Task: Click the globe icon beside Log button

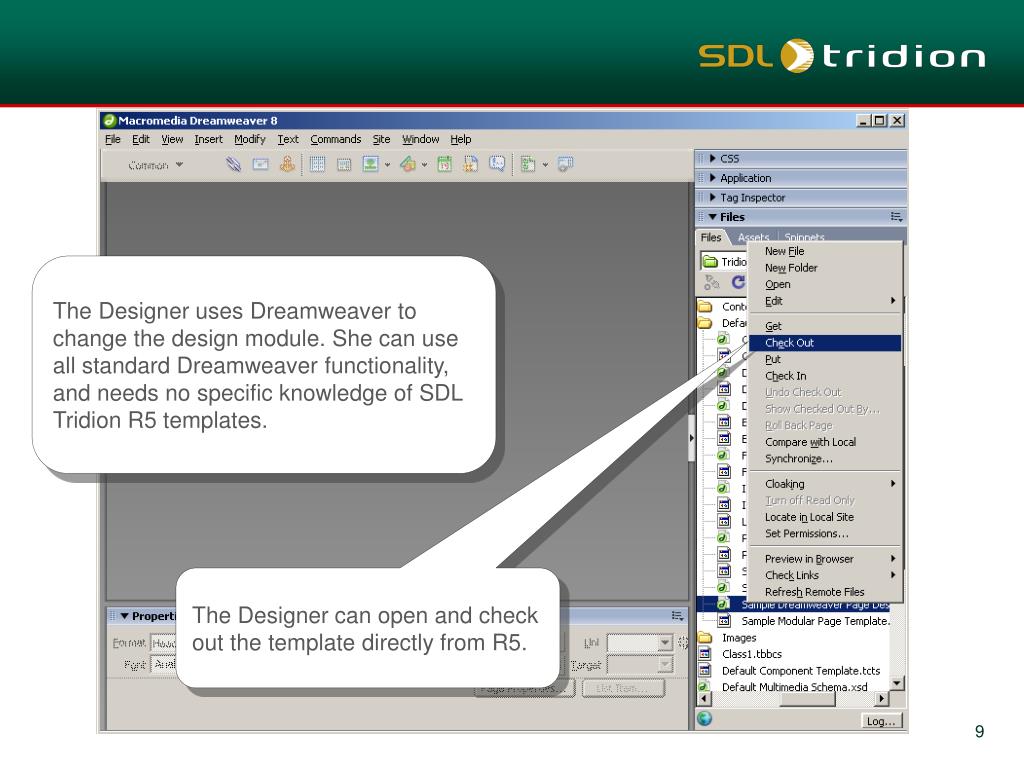Action: [705, 719]
